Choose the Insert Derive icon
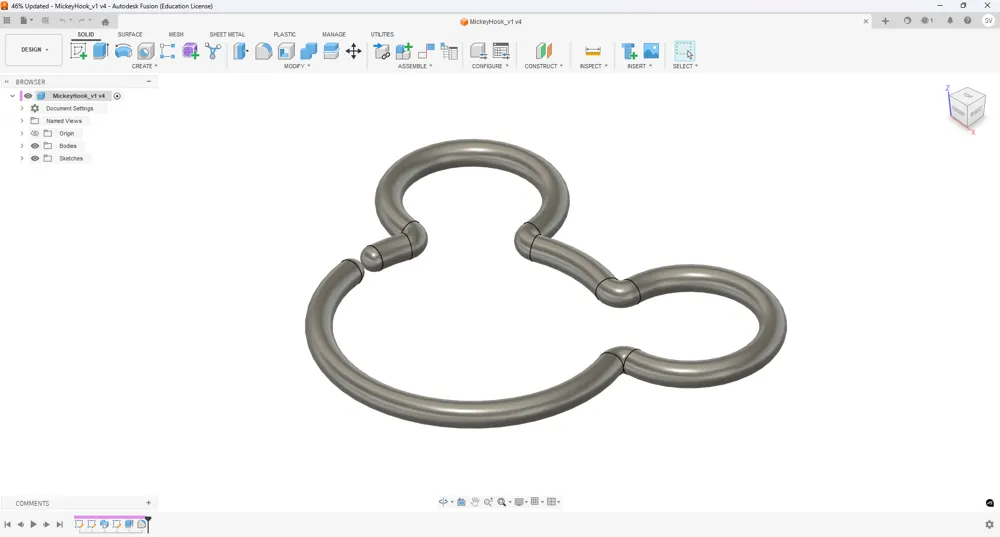This screenshot has height=537, width=1000. tap(629, 51)
